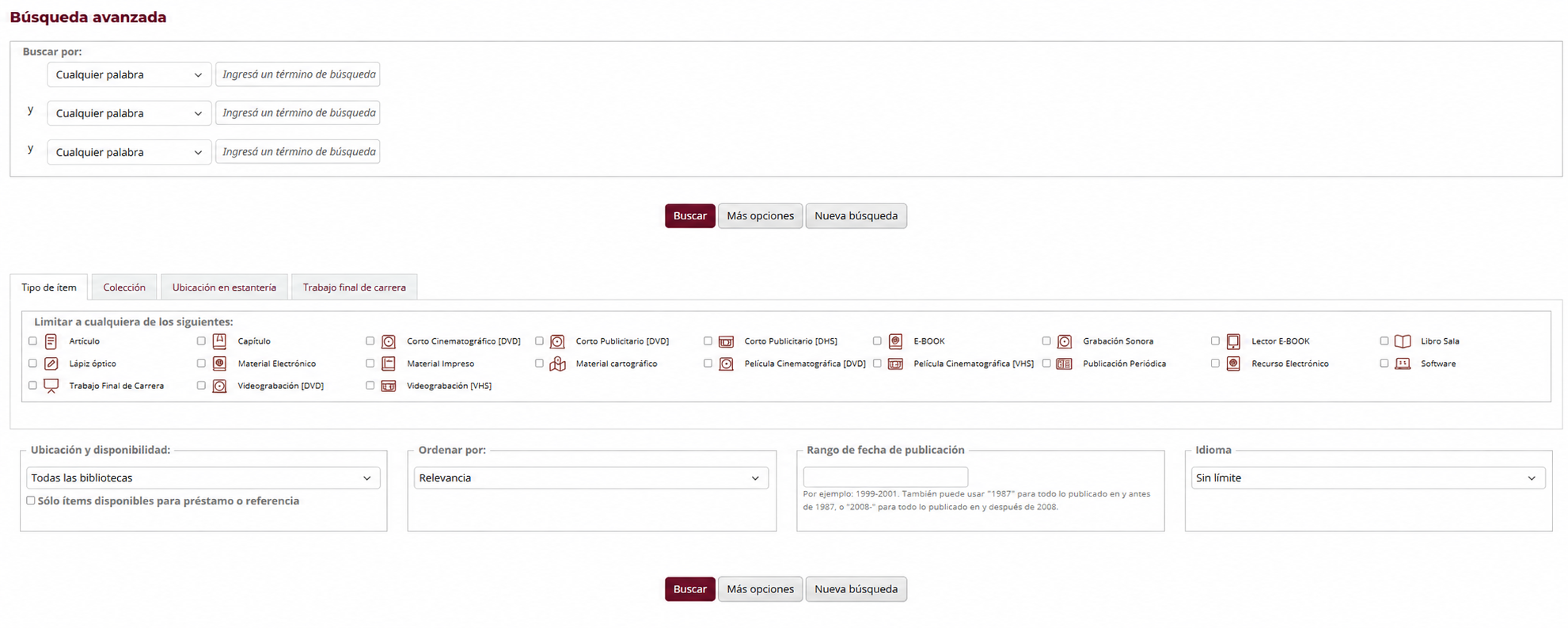The height and width of the screenshot is (628, 1568).
Task: Click the top Buscar button
Action: [x=689, y=216]
